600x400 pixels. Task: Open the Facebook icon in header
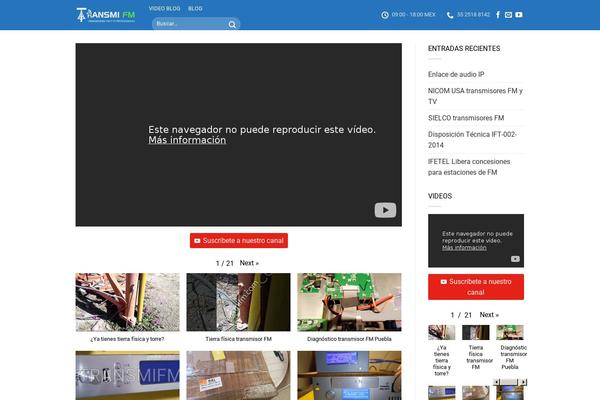coord(498,15)
